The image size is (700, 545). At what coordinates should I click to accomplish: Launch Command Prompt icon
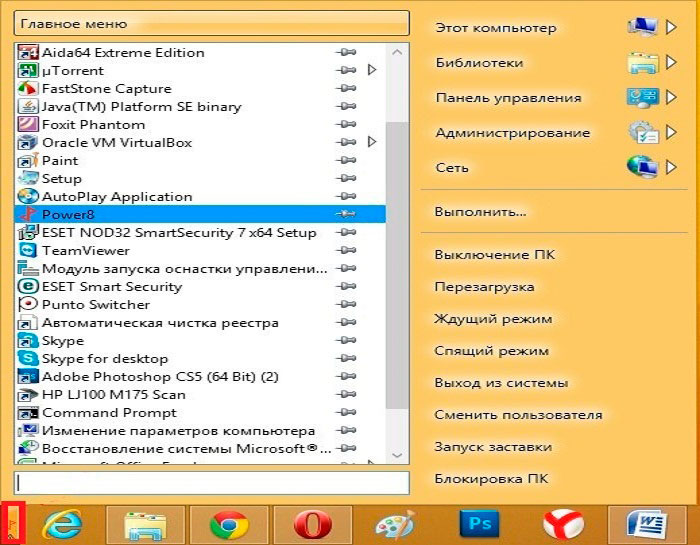[x=28, y=412]
